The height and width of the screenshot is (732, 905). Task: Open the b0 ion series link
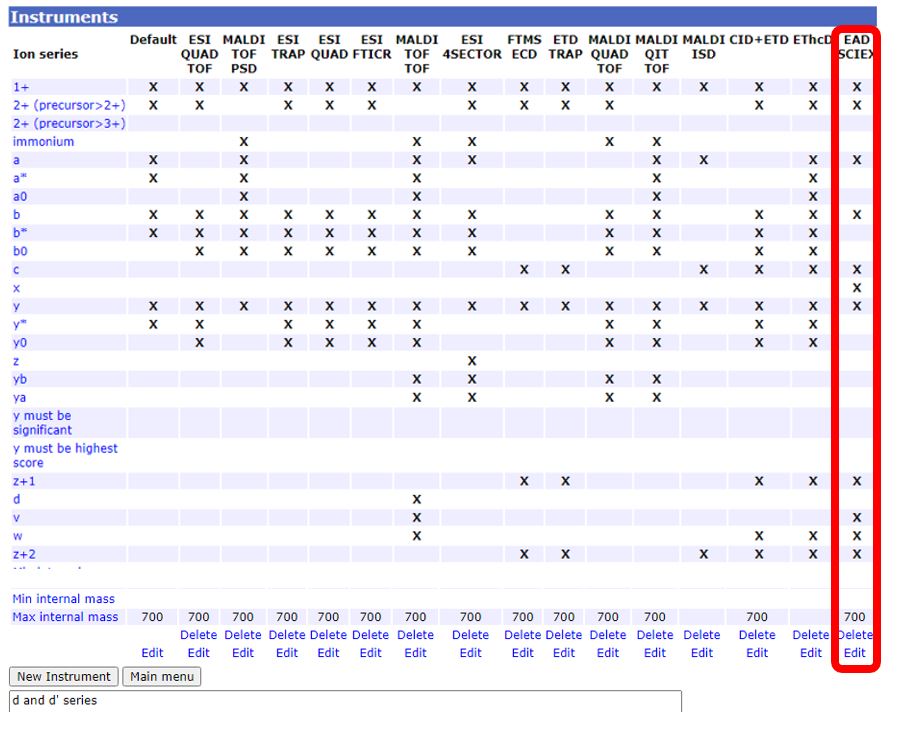[x=20, y=252]
